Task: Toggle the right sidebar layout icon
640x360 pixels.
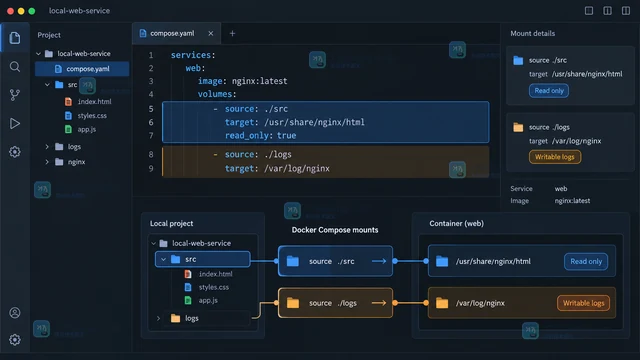Action: pyautogui.click(x=626, y=11)
